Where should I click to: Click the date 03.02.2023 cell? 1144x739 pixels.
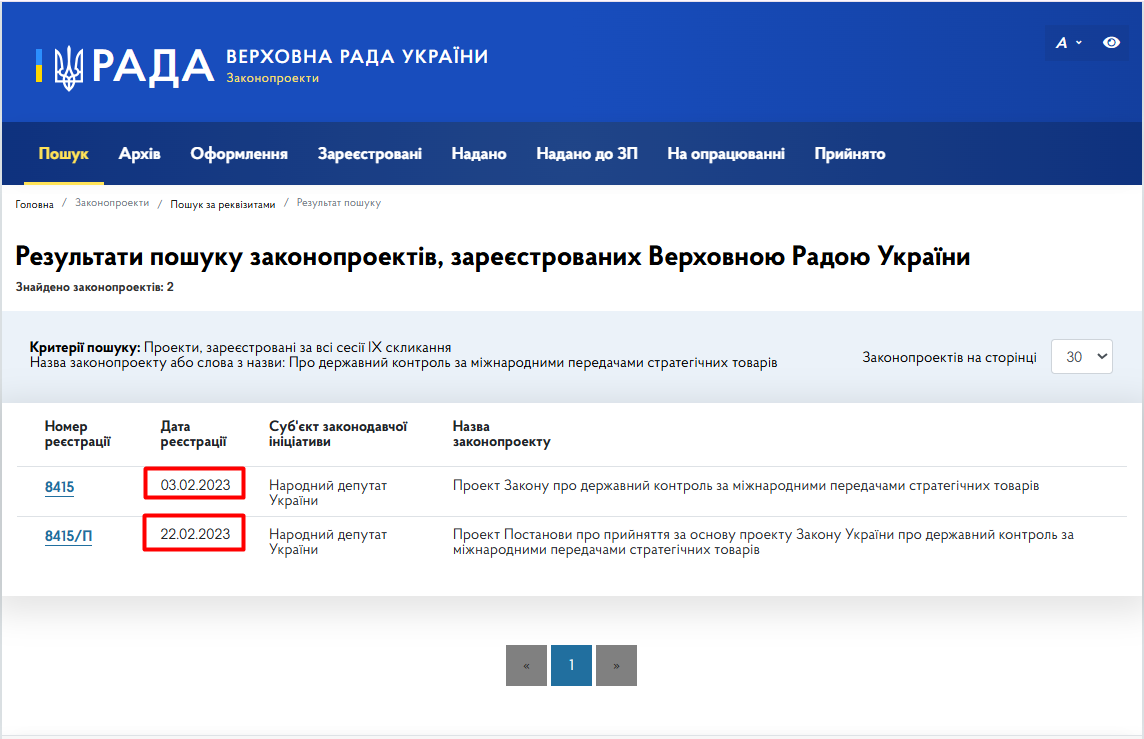195,485
